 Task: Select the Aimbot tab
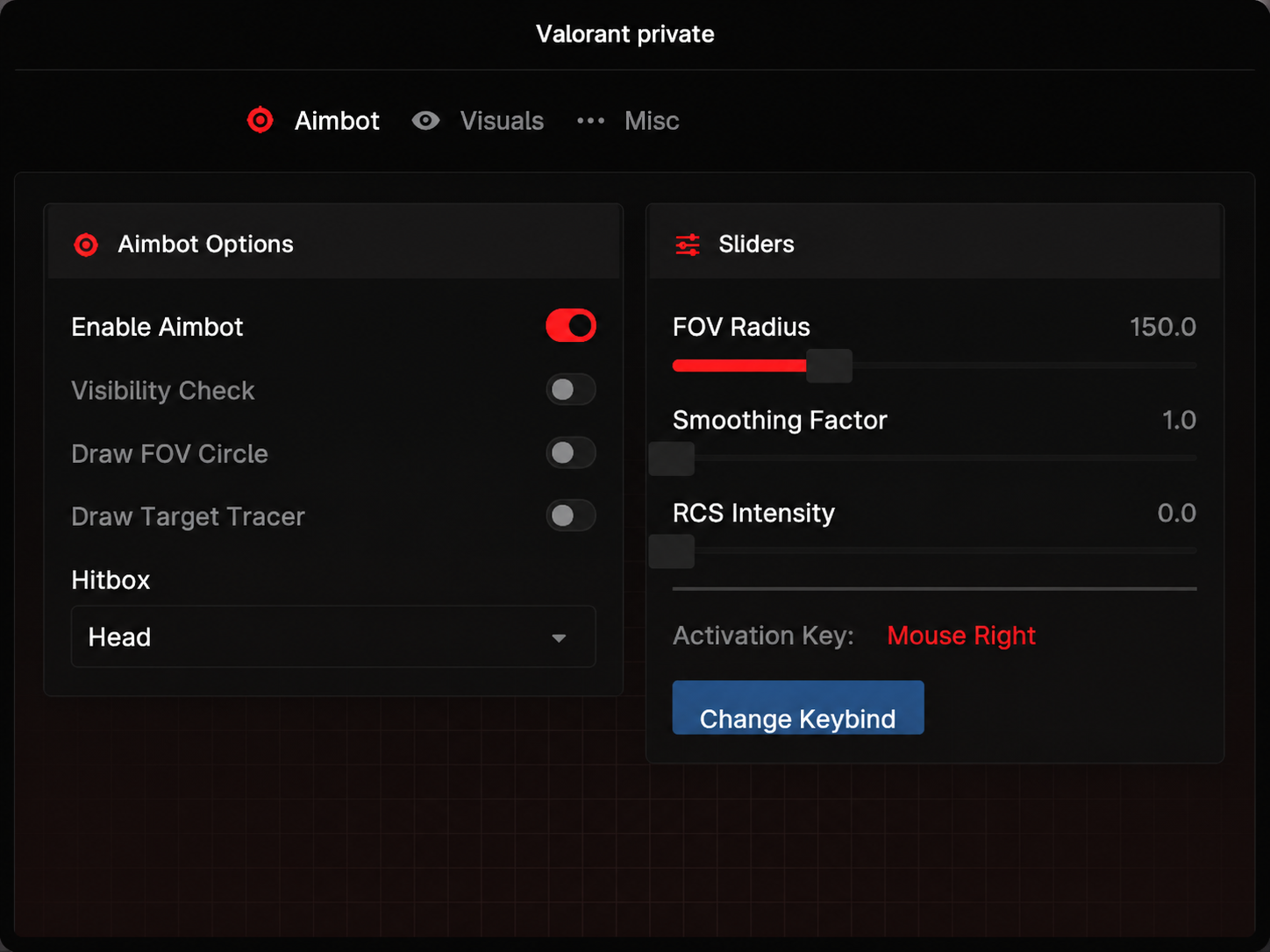313,120
